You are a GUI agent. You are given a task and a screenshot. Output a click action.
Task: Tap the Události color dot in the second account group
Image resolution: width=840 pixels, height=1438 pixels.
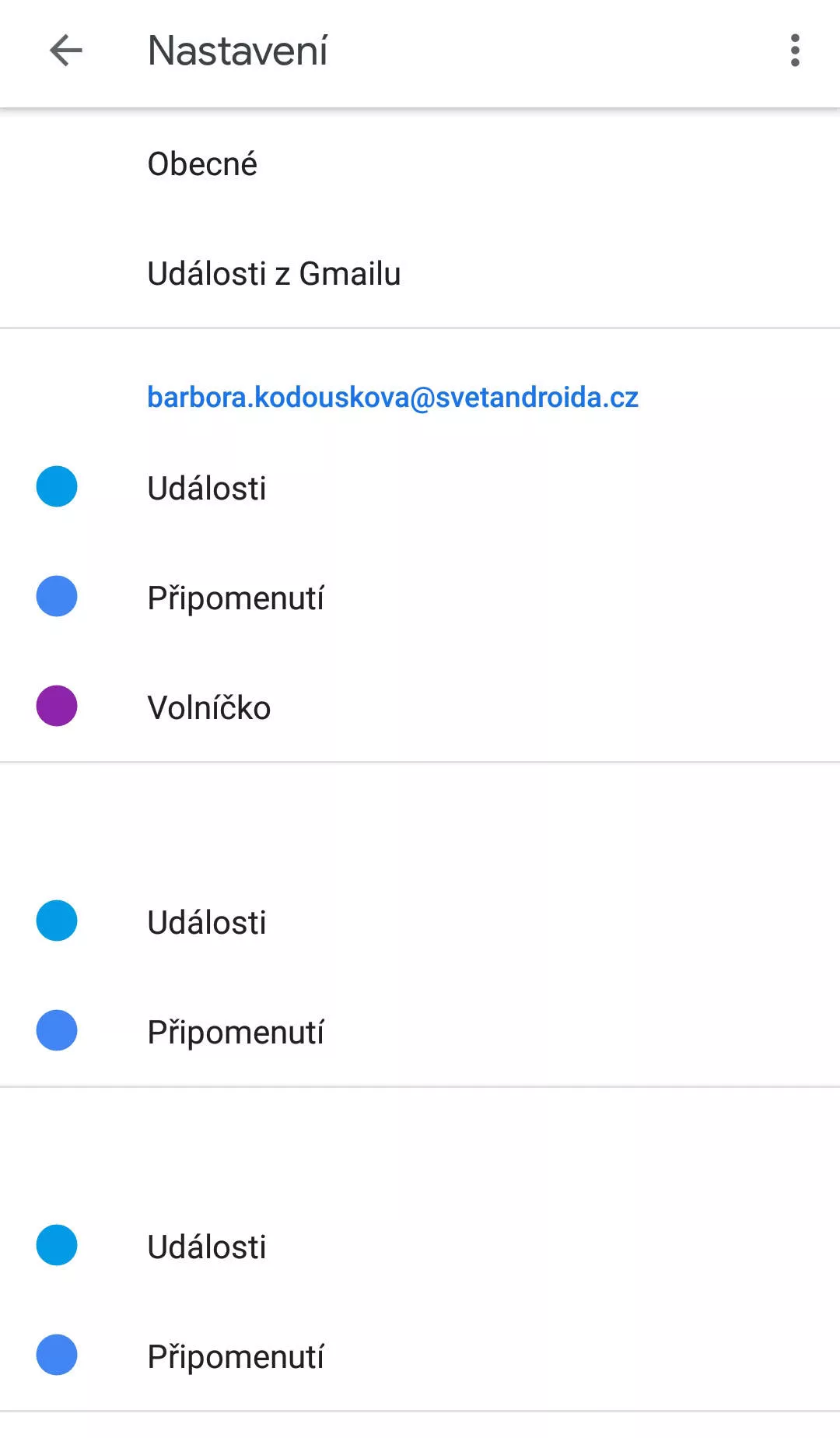pyautogui.click(x=57, y=921)
